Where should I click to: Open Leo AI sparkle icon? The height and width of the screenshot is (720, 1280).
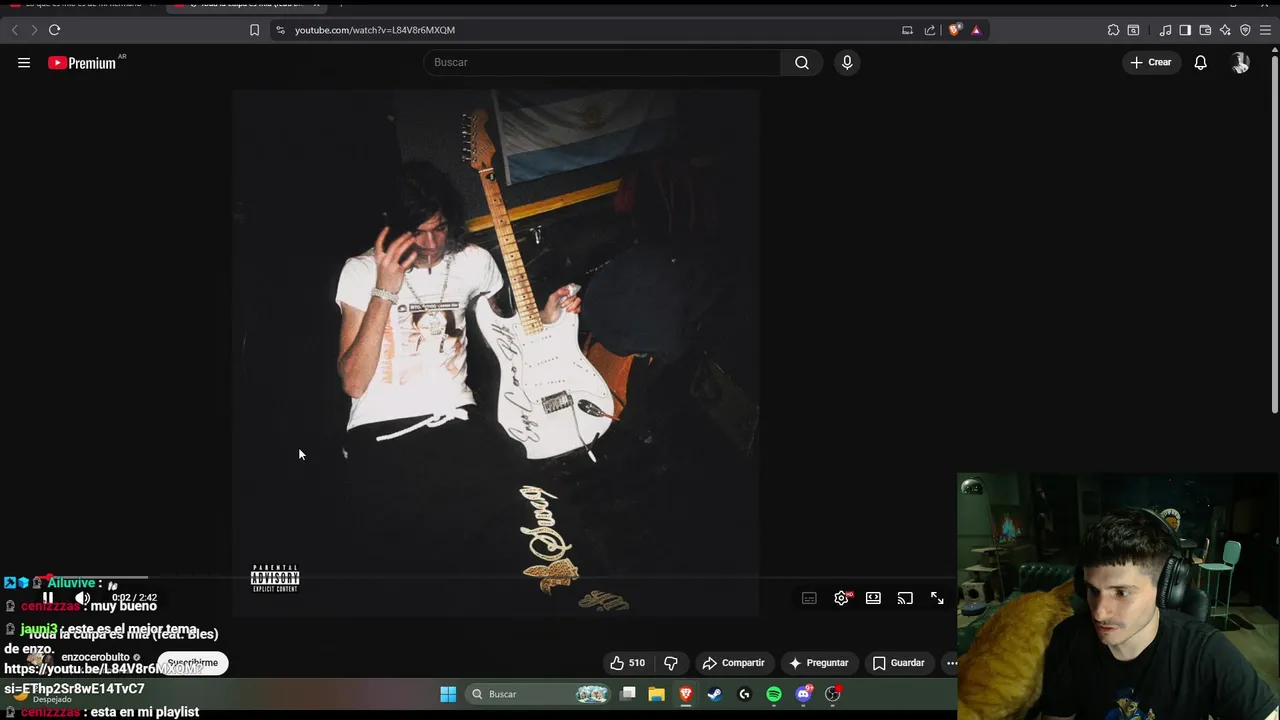coord(1225,30)
